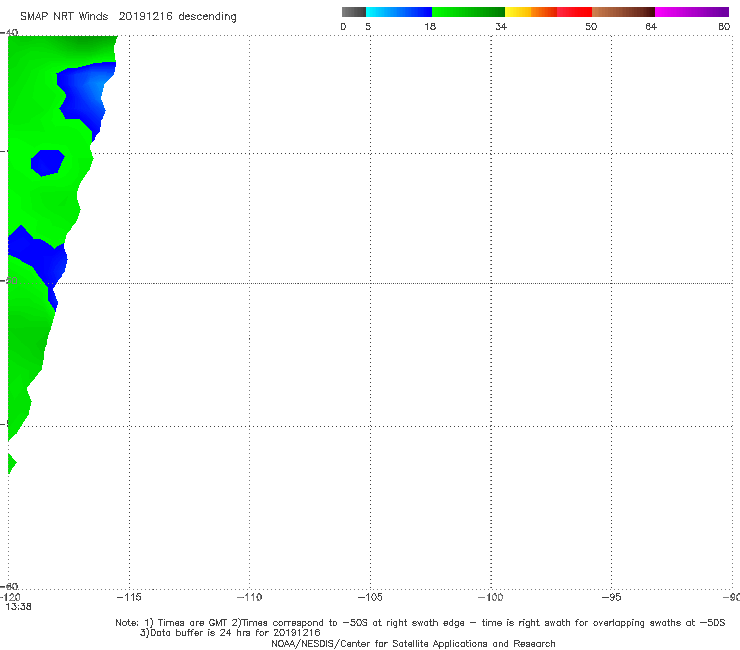Click the longitude label -120

point(10,598)
